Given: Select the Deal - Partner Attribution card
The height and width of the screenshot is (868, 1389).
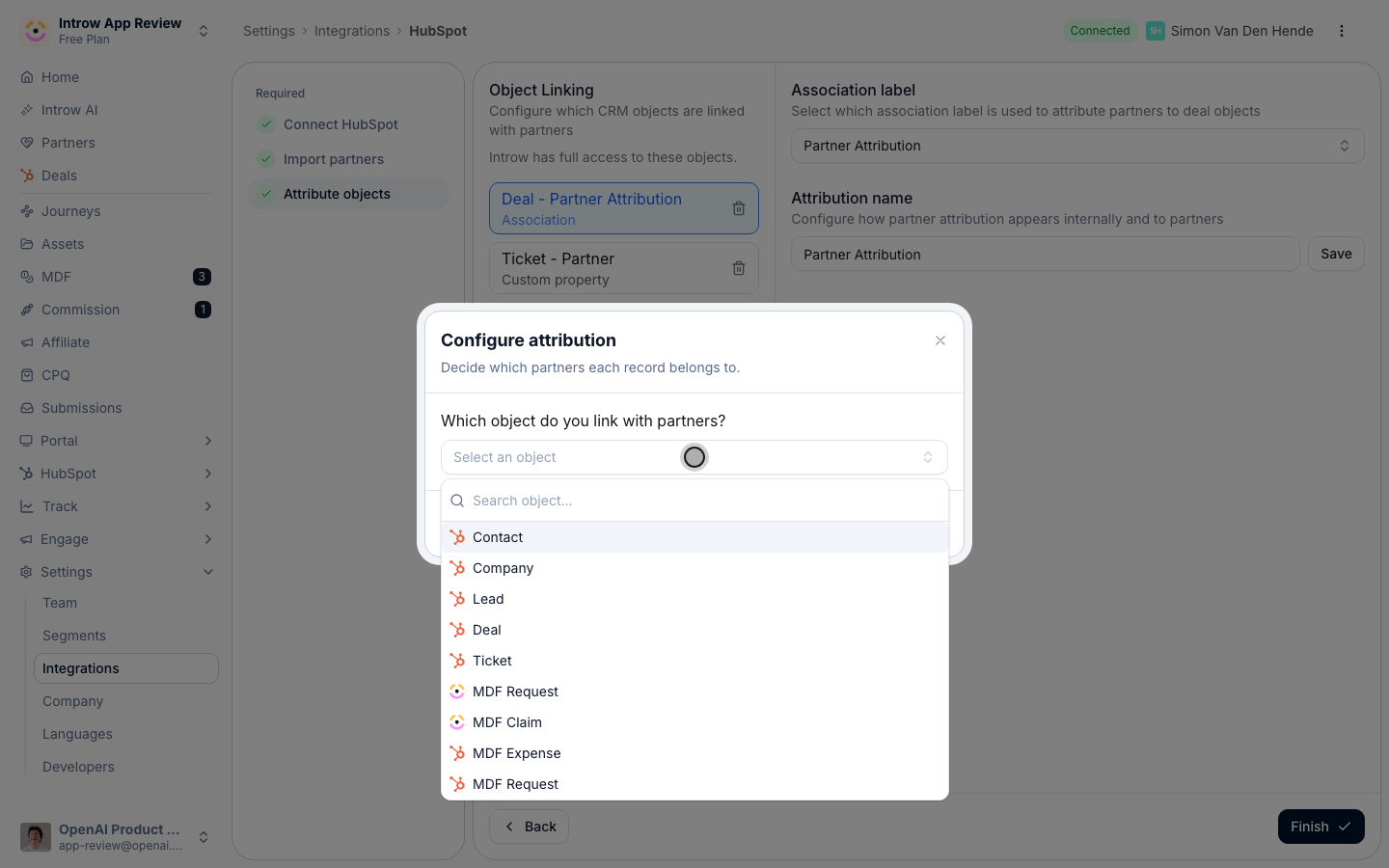Looking at the screenshot, I should 624,208.
